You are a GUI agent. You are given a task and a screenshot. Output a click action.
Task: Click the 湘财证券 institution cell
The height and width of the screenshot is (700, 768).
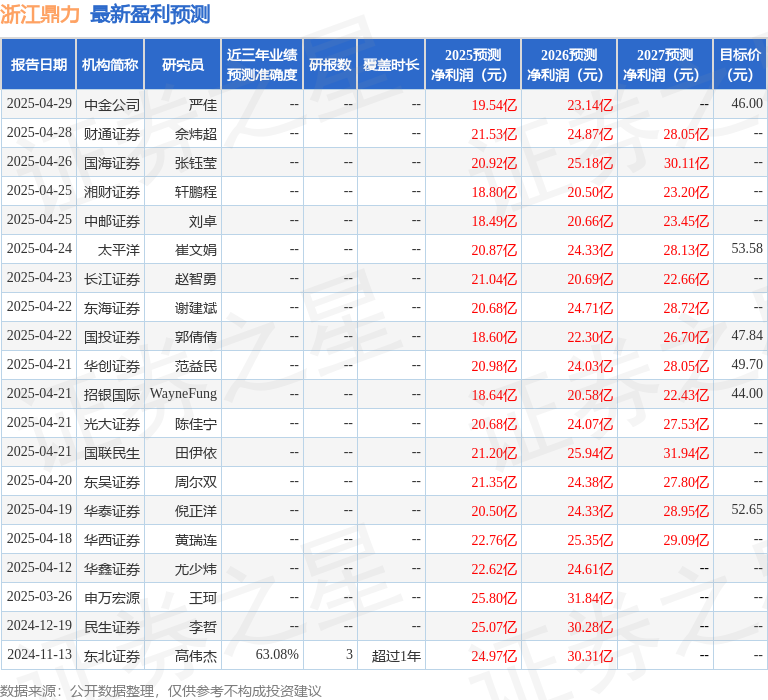pos(112,192)
